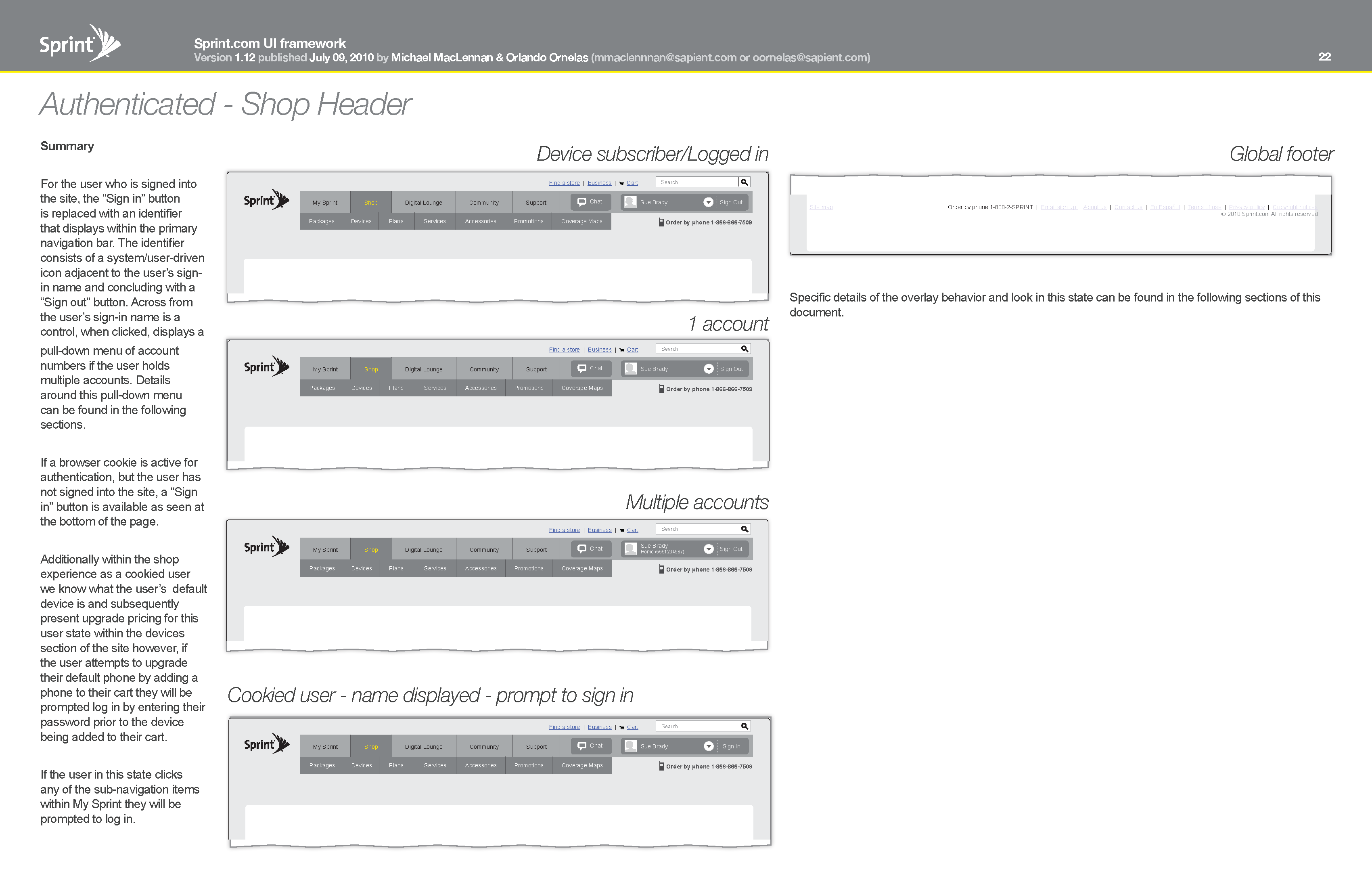Click the search magnifier icon in the Device subscriber header
Image resolution: width=1372 pixels, height=888 pixels.
pos(744,182)
